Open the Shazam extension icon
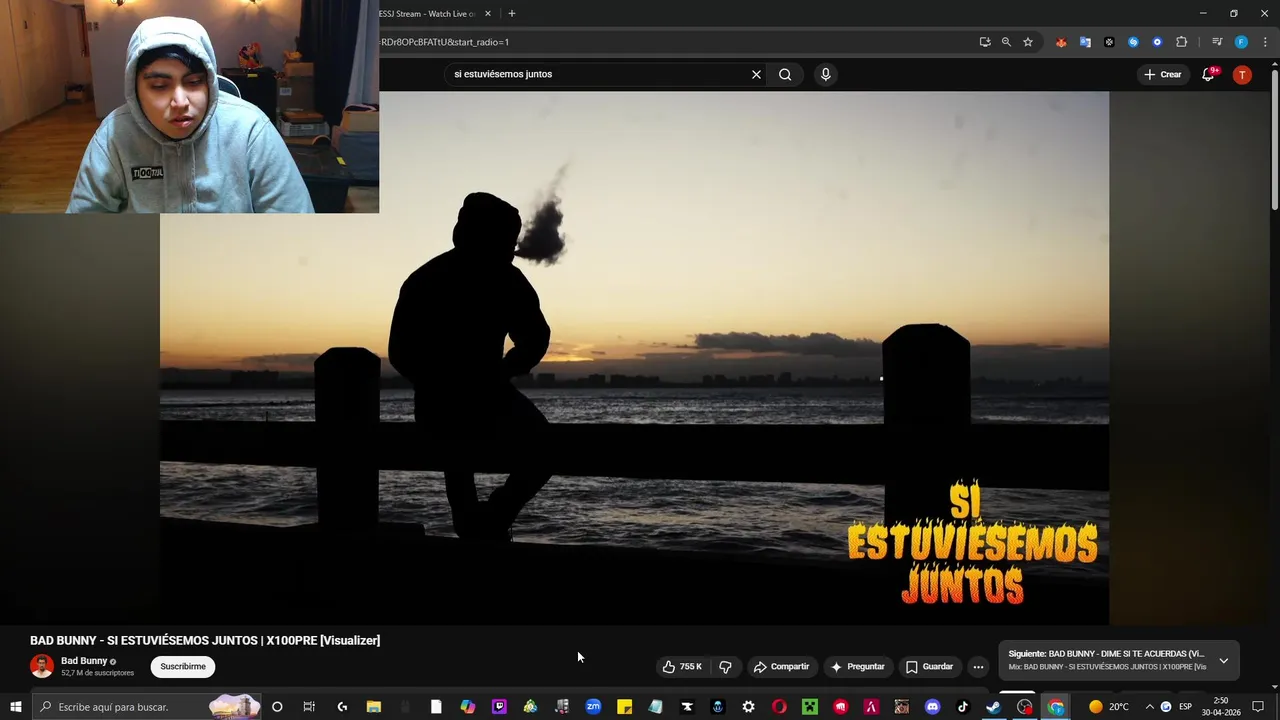The image size is (1280, 720). 1133,42
